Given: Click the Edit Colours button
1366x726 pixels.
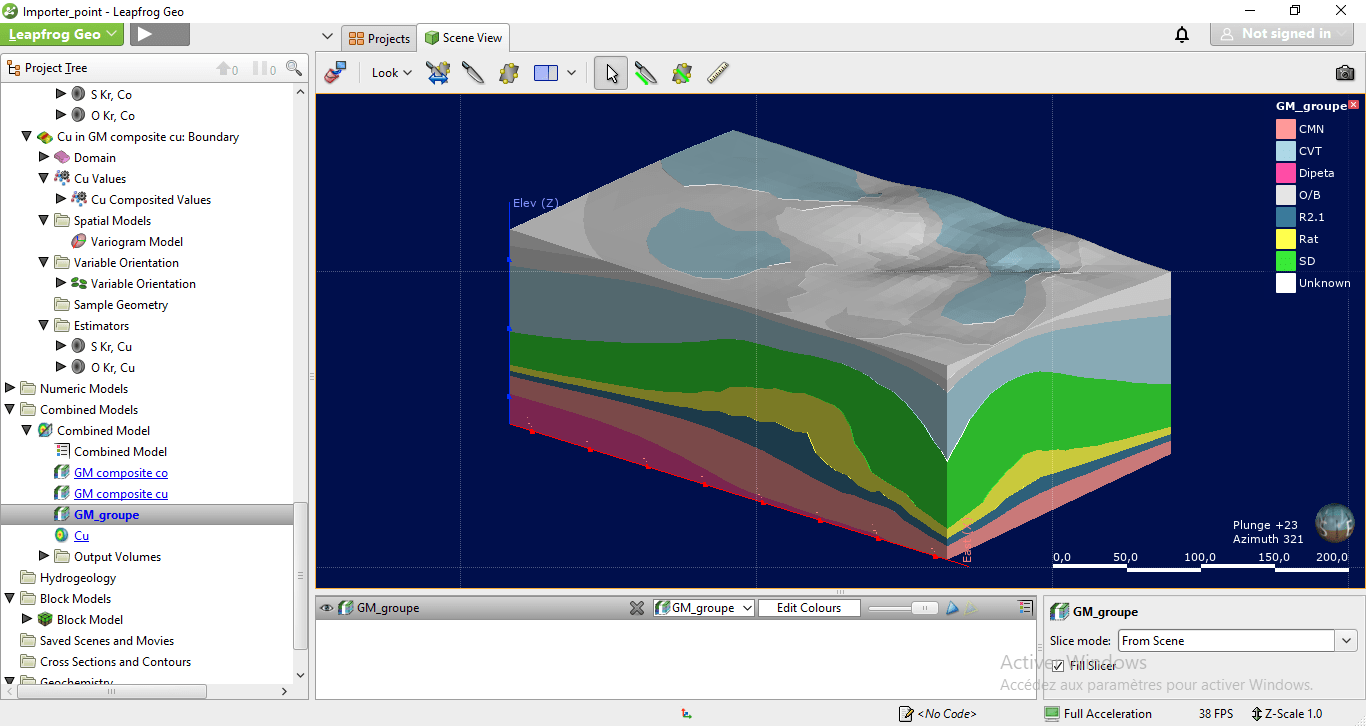Looking at the screenshot, I should [x=808, y=607].
